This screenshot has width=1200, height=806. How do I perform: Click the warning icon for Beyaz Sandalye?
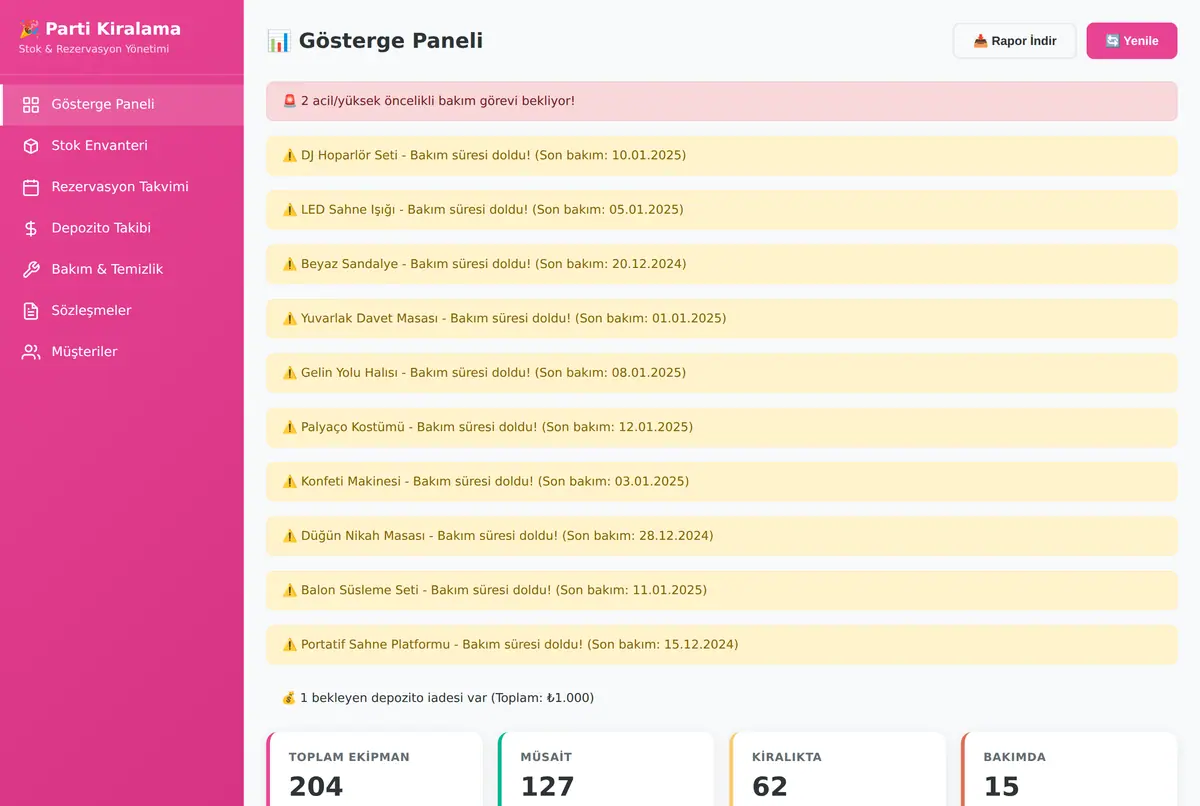pyautogui.click(x=290, y=264)
